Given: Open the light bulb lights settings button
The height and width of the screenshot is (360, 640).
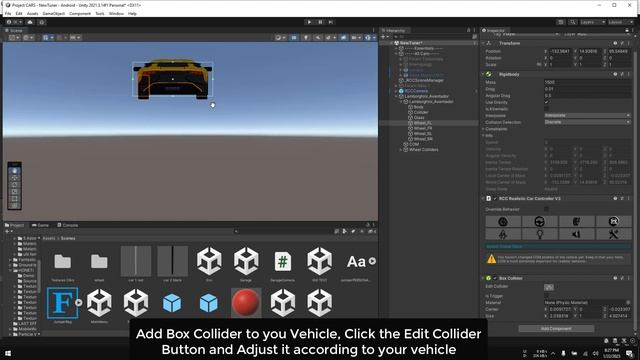Looking at the screenshot, I should click(540, 234).
